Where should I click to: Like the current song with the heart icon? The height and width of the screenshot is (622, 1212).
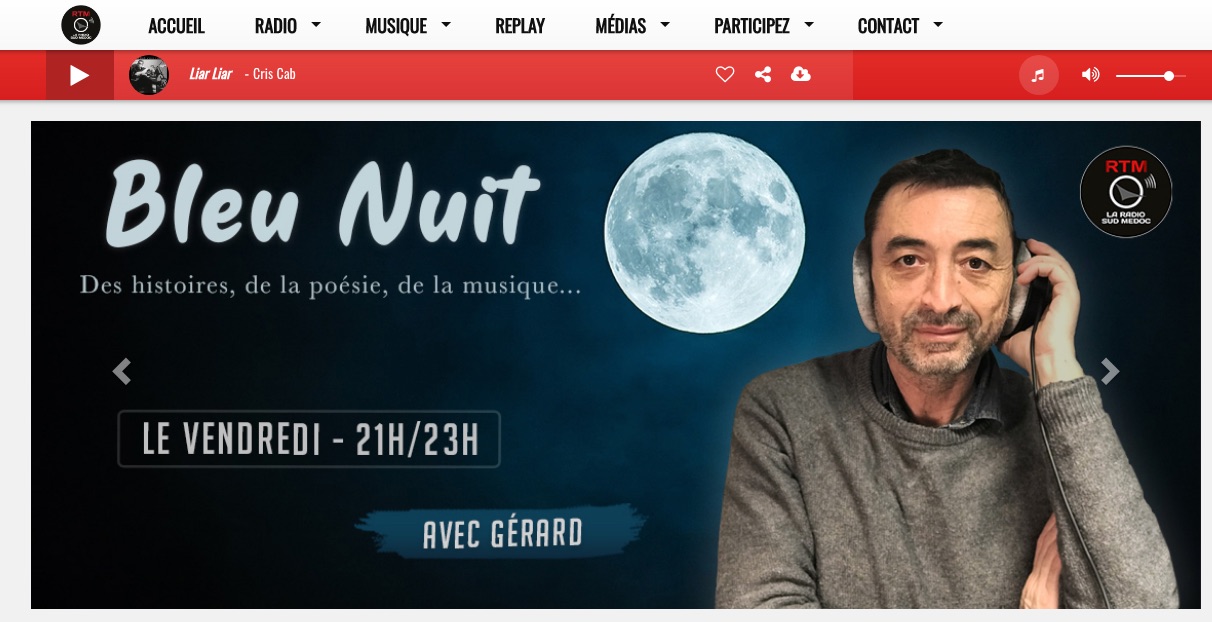pos(725,74)
